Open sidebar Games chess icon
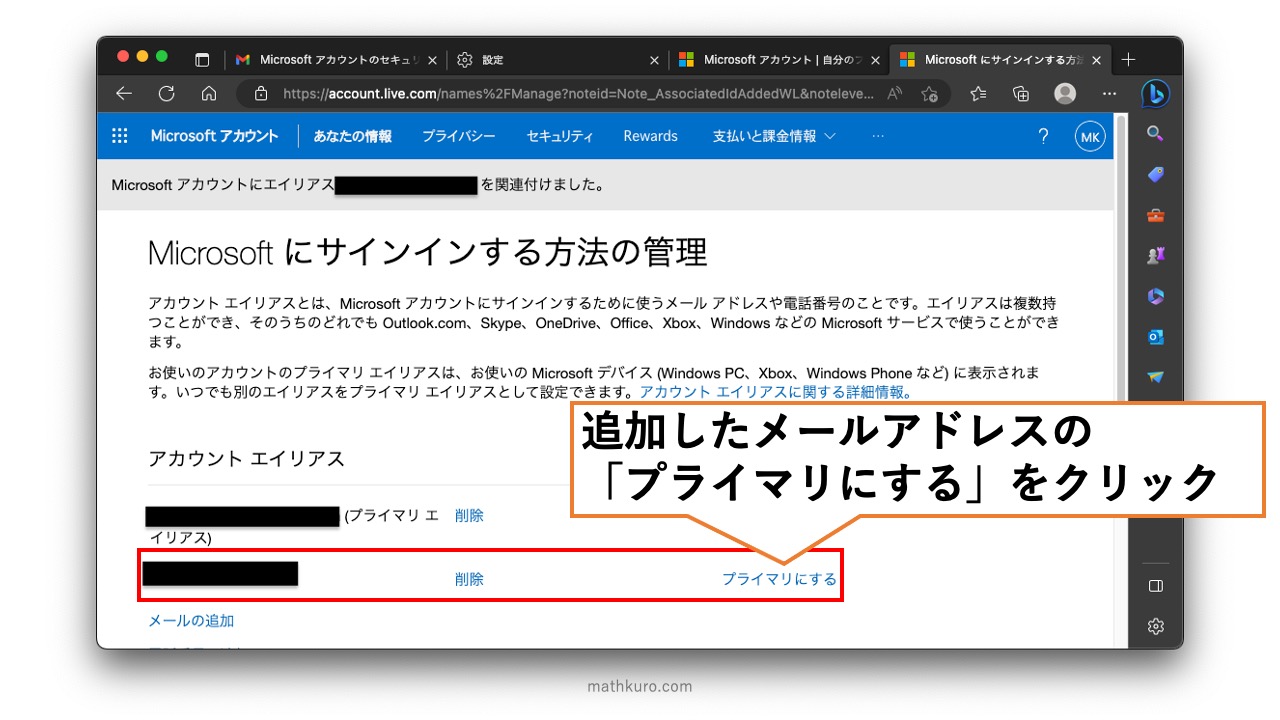 [x=1155, y=256]
